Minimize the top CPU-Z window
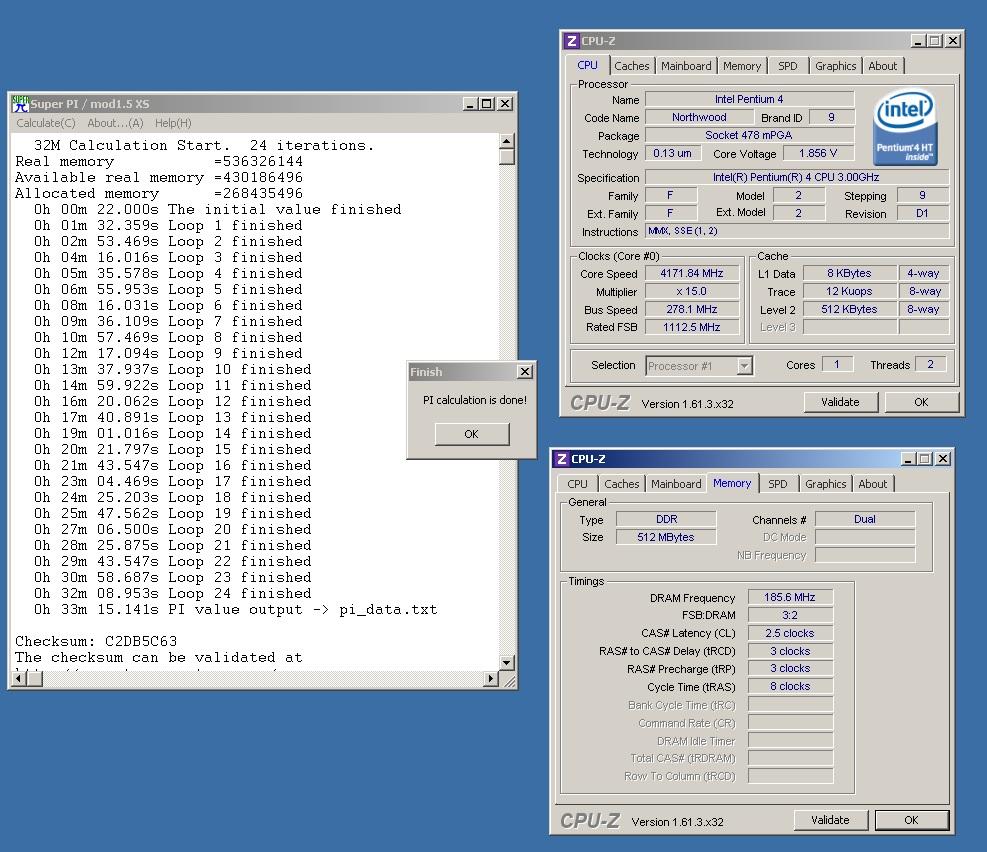The image size is (987, 852). 918,41
